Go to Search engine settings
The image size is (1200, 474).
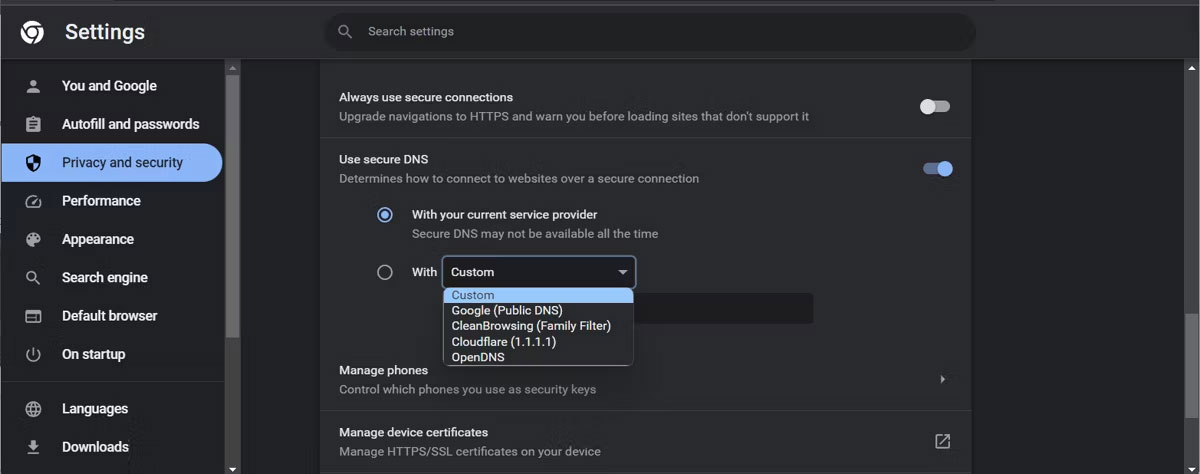point(112,277)
